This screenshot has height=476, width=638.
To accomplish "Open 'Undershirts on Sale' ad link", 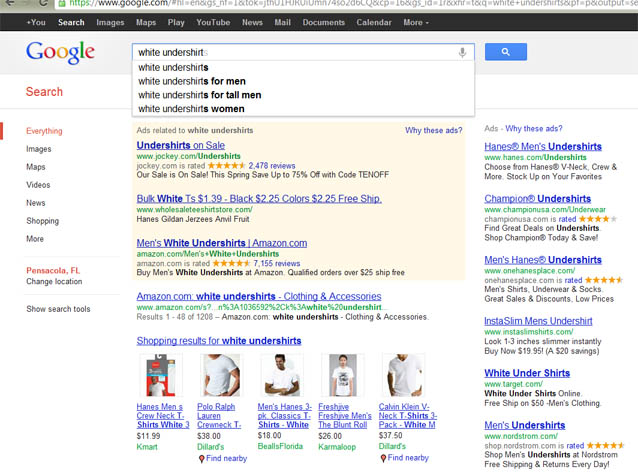I will (x=181, y=145).
